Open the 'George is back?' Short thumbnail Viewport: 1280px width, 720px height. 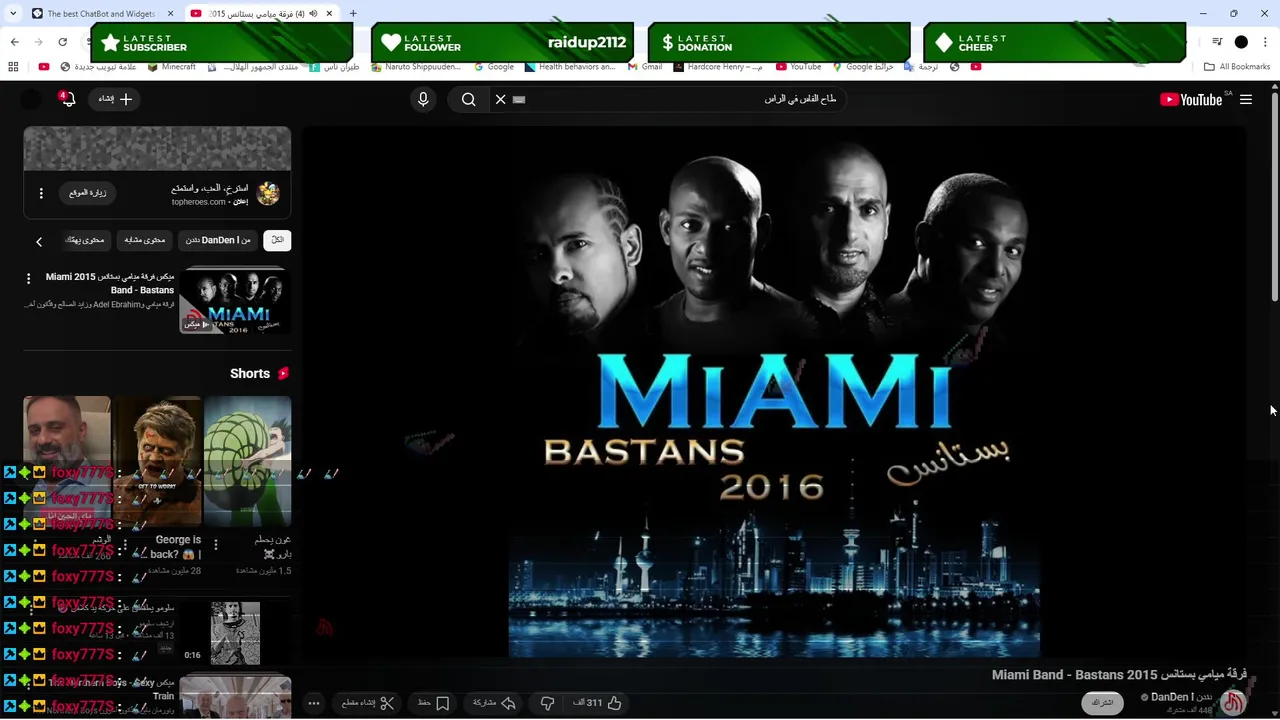(157, 460)
